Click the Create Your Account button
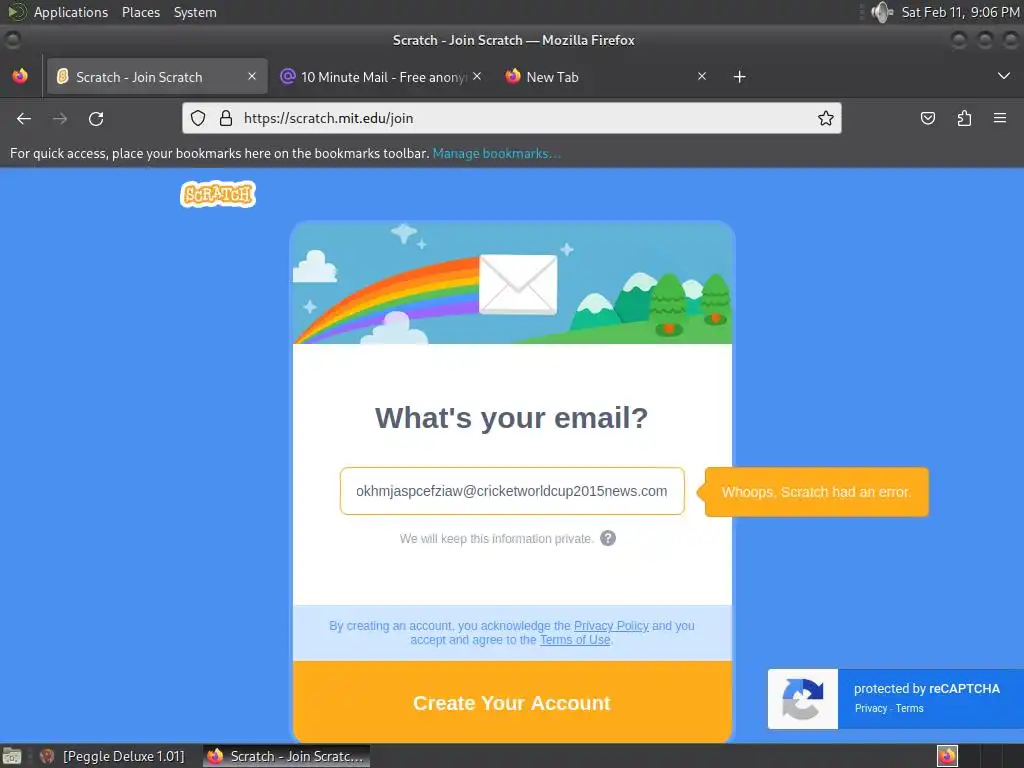 click(x=512, y=702)
